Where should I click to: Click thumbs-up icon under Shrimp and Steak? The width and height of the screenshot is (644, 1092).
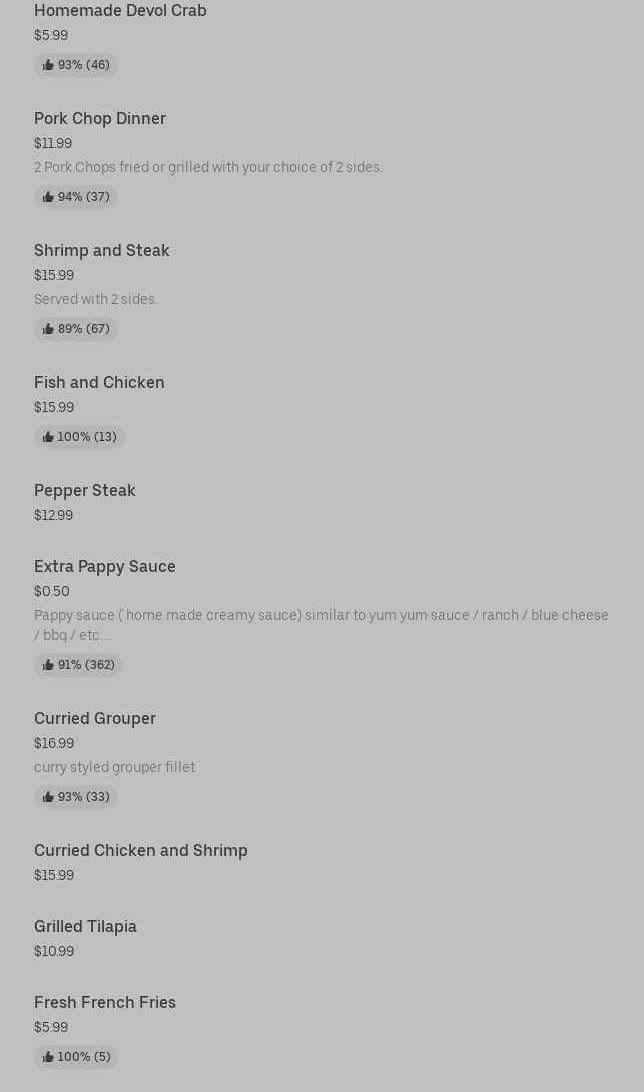tap(48, 329)
